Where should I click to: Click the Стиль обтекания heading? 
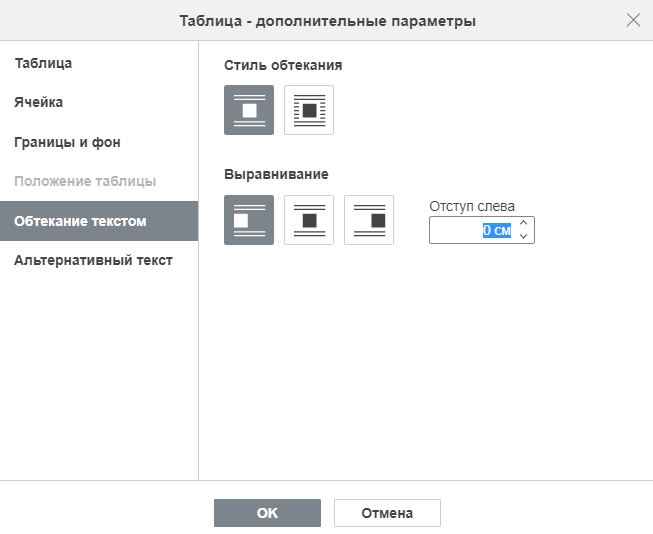point(283,65)
